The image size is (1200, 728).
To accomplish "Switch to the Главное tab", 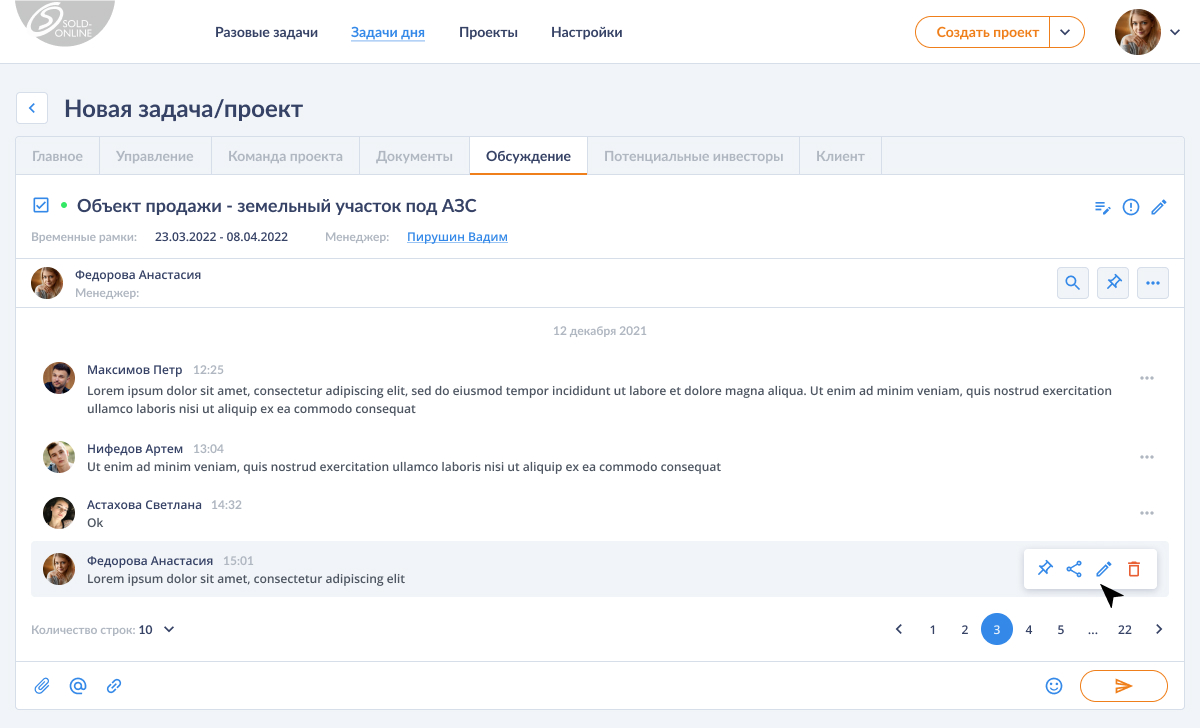I will click(x=58, y=156).
